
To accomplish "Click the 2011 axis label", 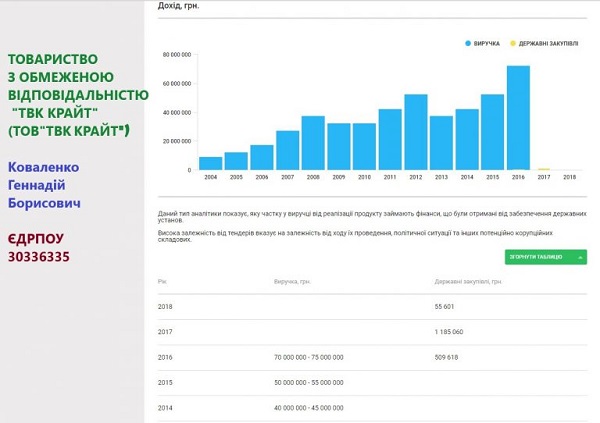I will click(x=390, y=177).
